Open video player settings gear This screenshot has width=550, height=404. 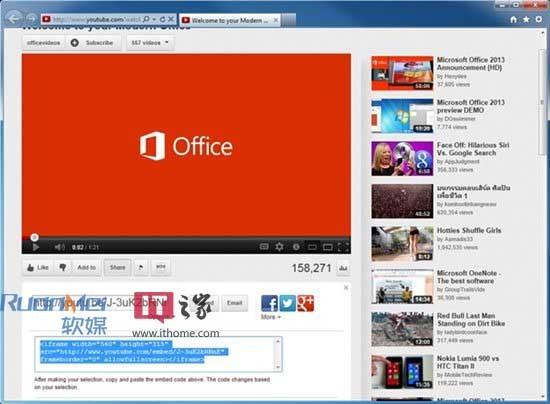pyautogui.click(x=279, y=247)
